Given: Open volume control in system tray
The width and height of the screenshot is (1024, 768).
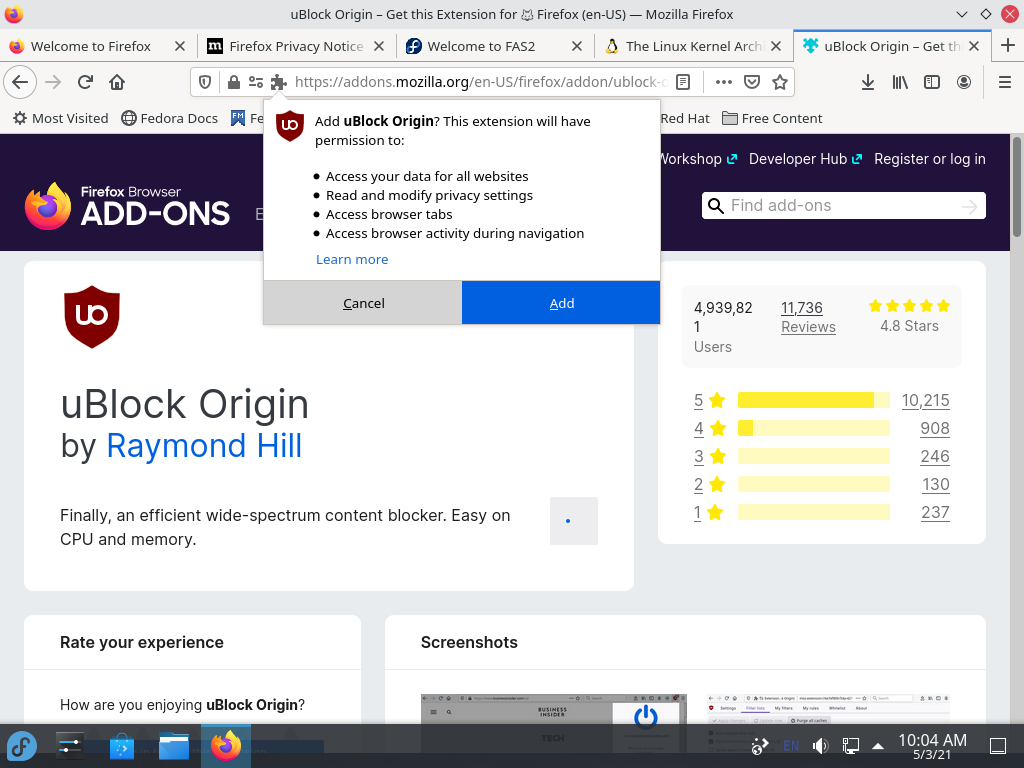Looking at the screenshot, I should tap(820, 746).
